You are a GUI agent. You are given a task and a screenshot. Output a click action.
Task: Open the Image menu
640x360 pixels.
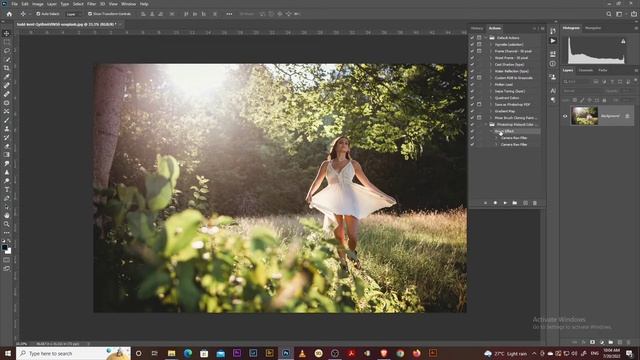pyautogui.click(x=38, y=4)
